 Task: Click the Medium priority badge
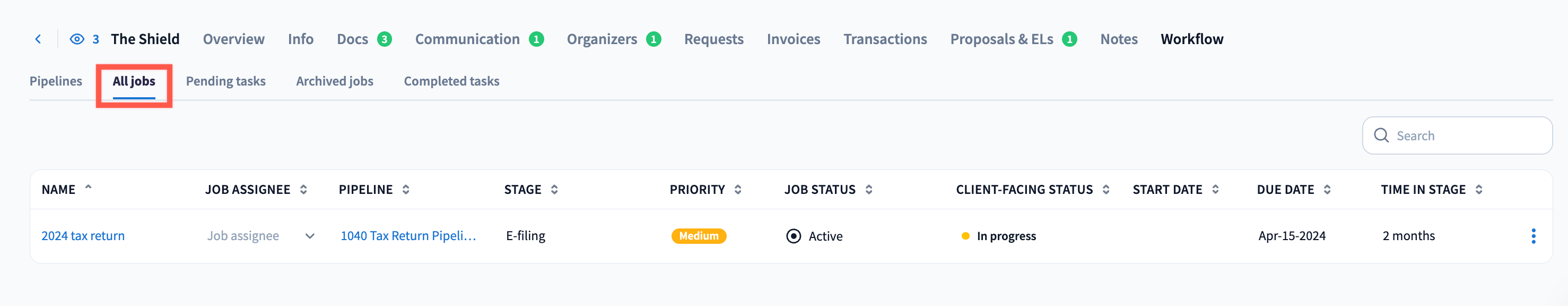pos(698,236)
